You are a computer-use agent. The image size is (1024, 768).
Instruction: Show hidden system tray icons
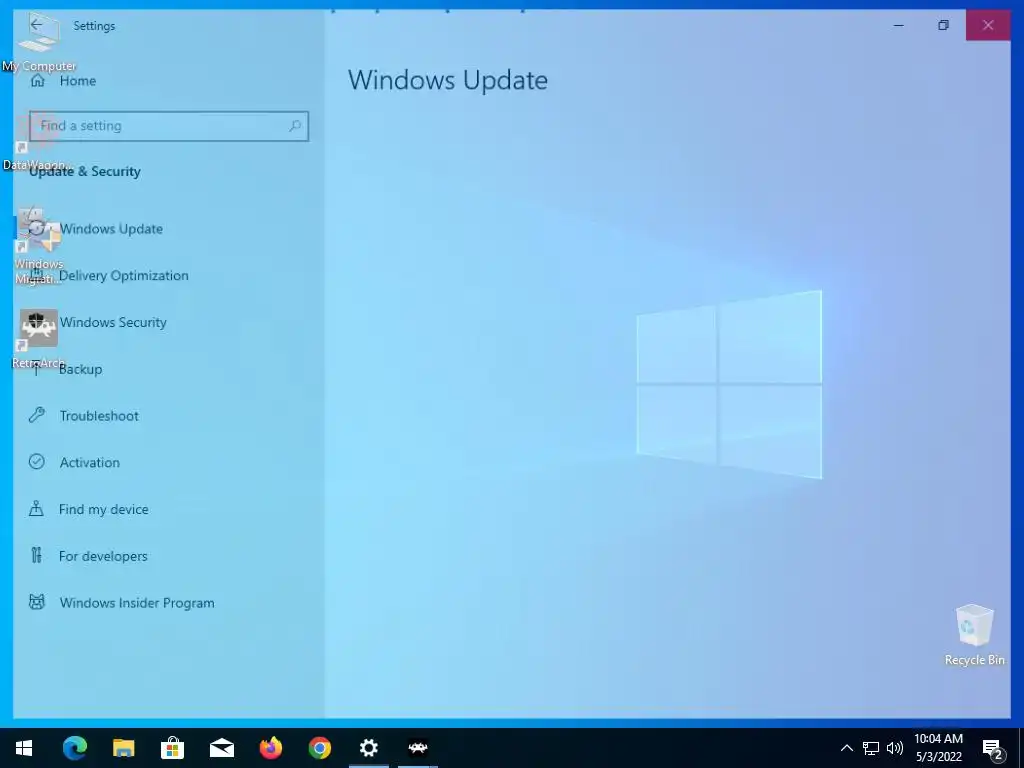(846, 748)
